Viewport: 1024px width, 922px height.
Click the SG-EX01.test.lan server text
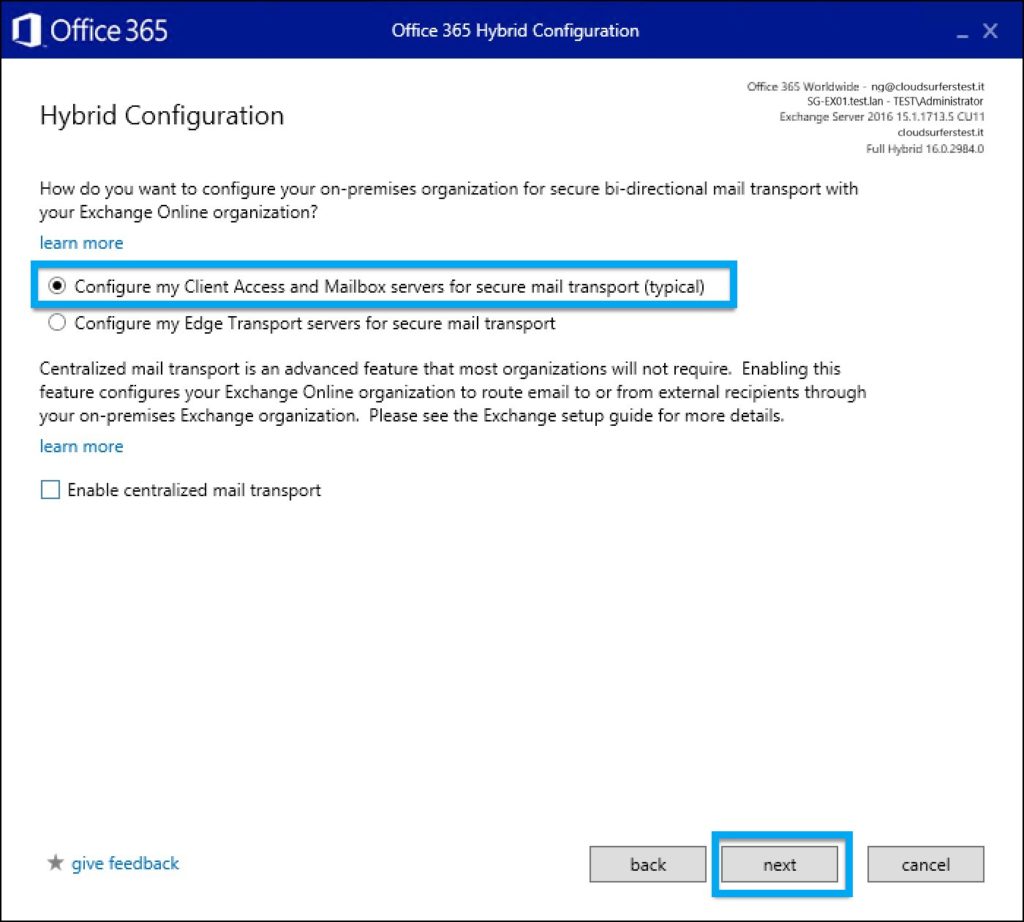[x=845, y=101]
